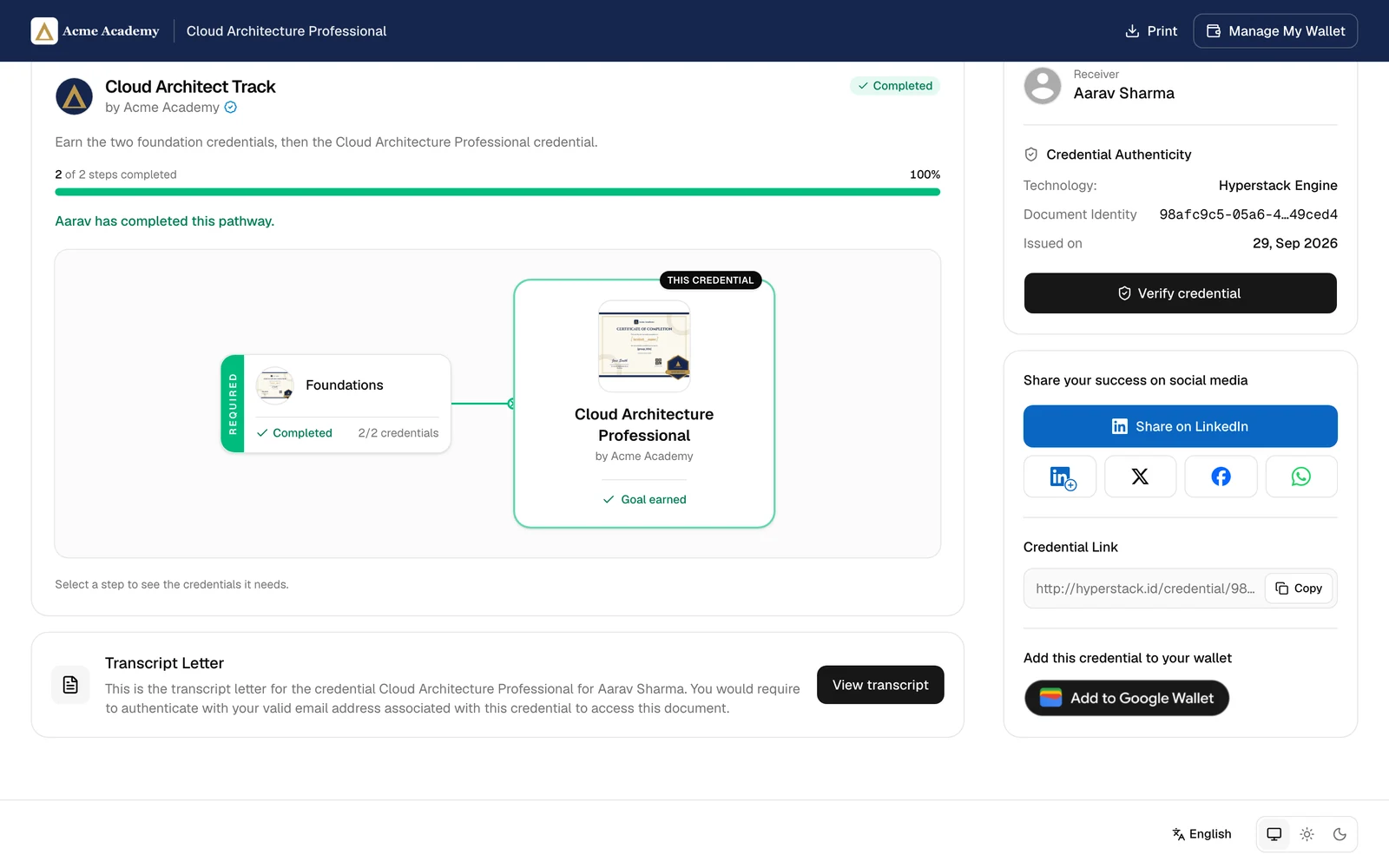Click the Cloud Architect Track logo
The width and height of the screenshot is (1389, 868).
[75, 96]
